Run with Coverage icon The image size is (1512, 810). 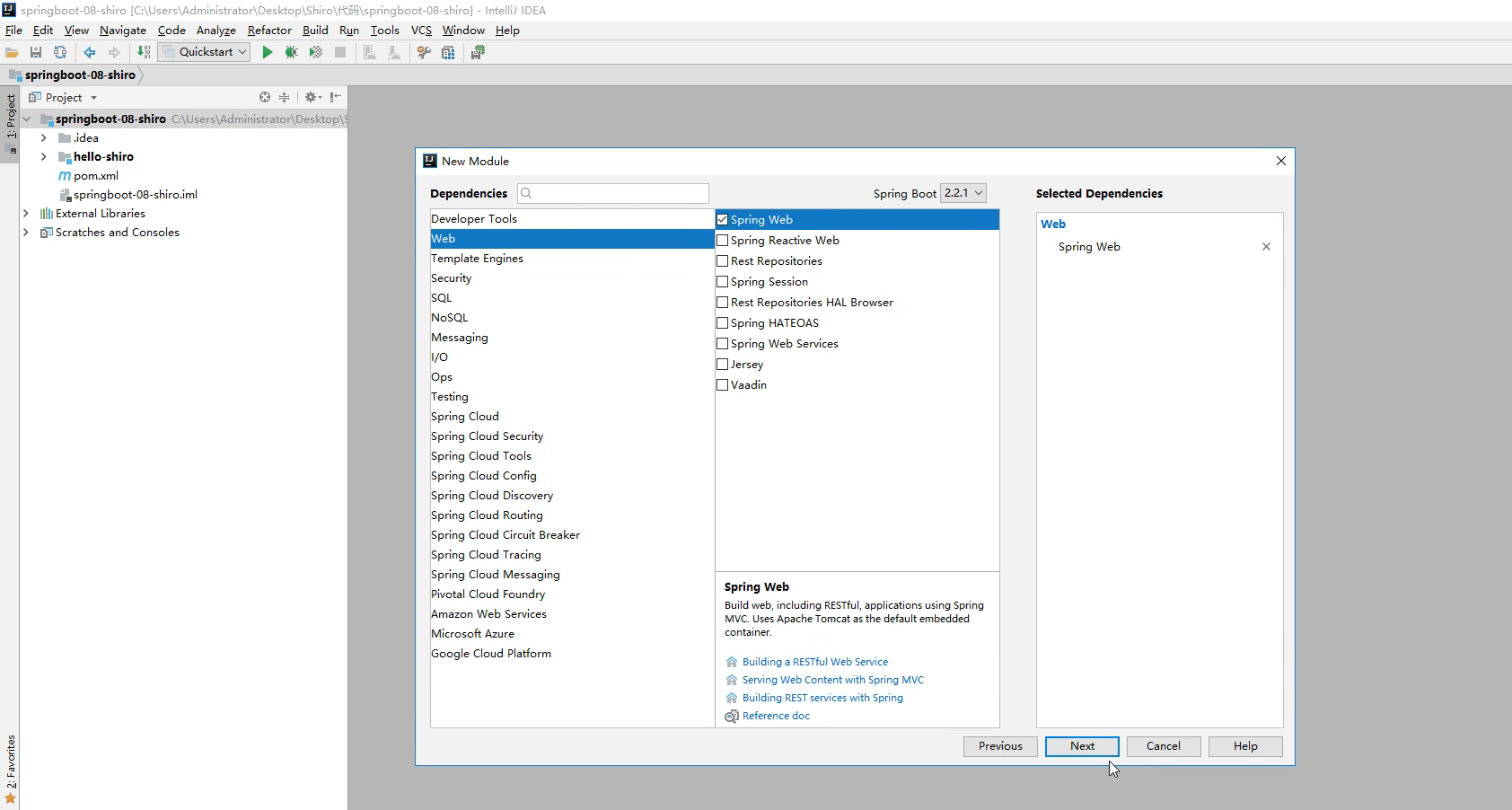tap(315, 53)
